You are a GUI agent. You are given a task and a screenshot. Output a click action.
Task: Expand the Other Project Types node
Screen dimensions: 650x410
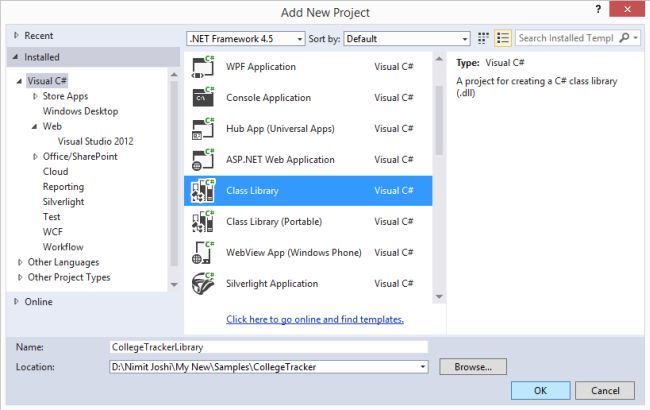(19, 277)
